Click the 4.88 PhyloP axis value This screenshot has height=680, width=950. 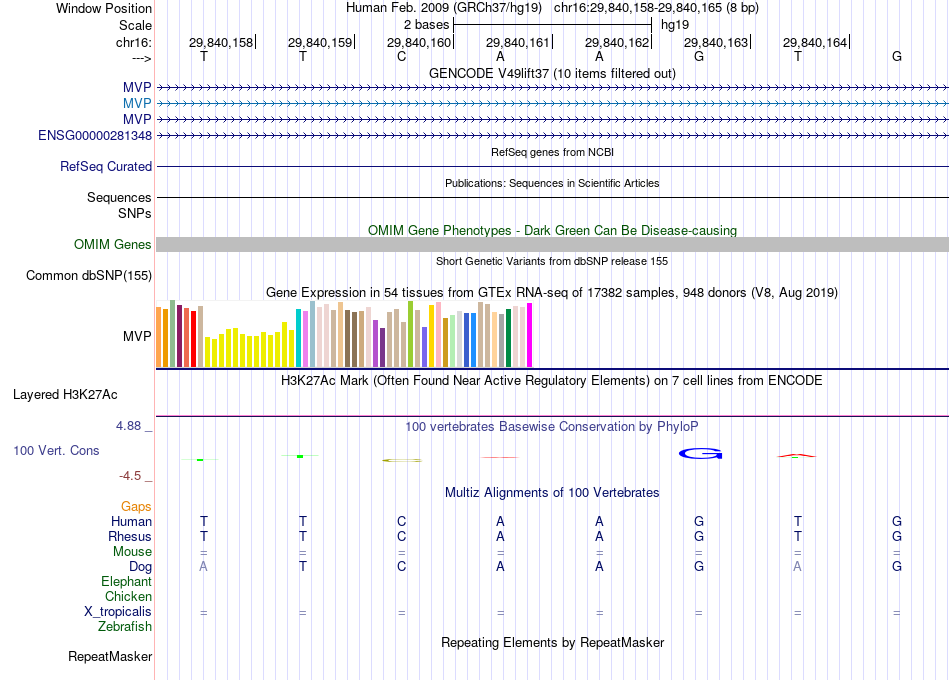pos(129,427)
